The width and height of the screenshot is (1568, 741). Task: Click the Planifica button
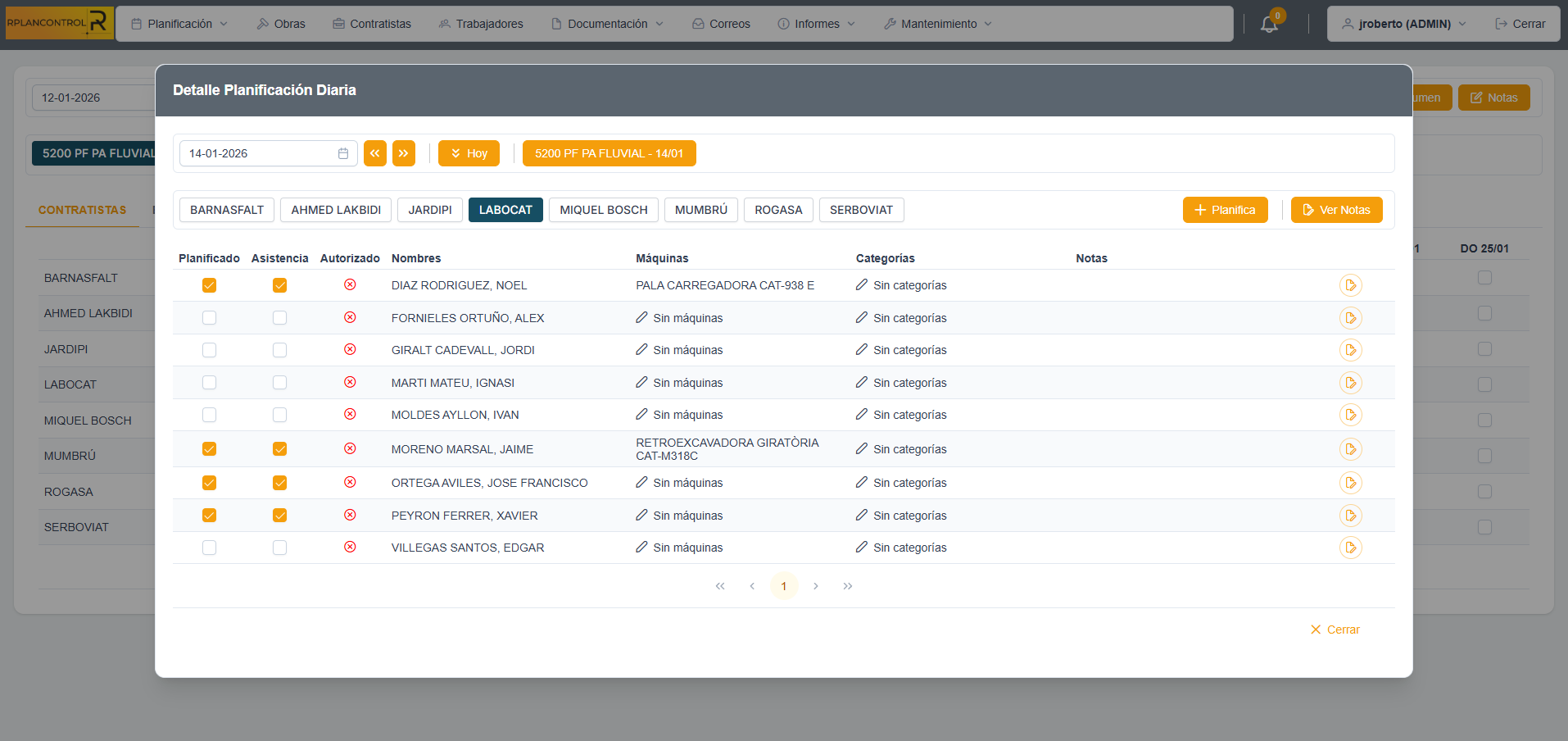point(1225,210)
